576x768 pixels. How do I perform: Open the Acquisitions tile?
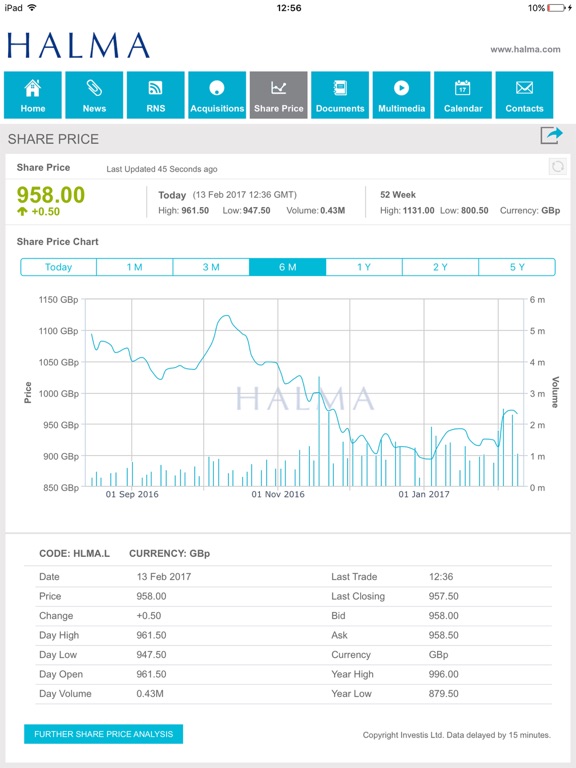(217, 95)
